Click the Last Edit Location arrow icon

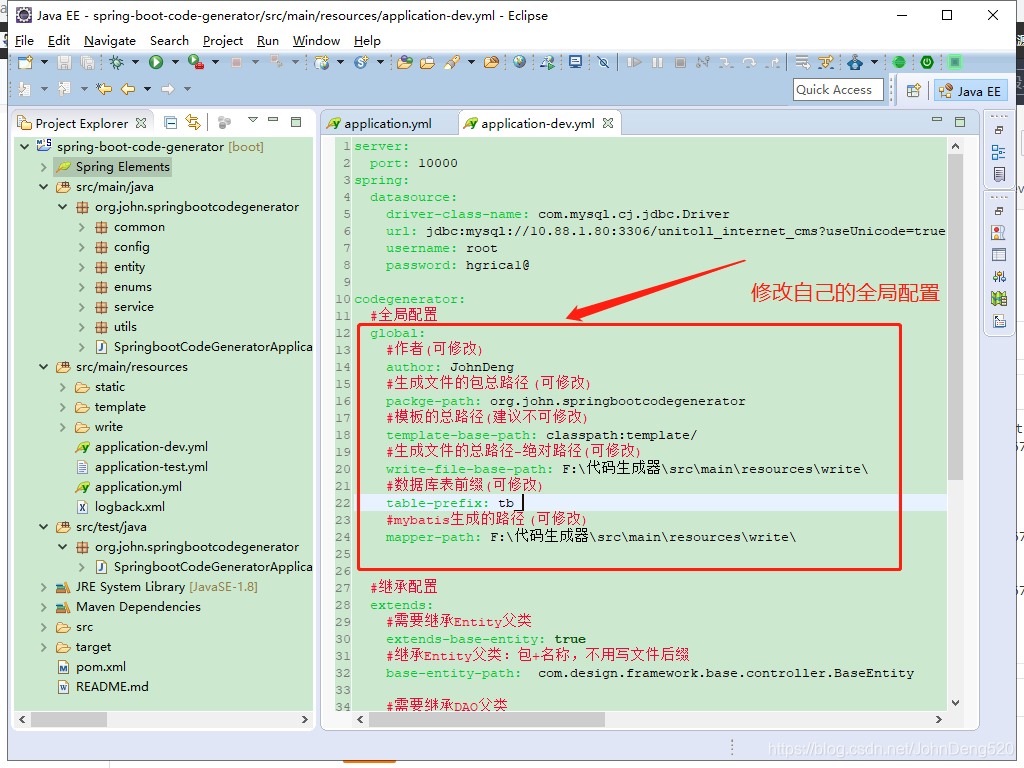pyautogui.click(x=104, y=89)
